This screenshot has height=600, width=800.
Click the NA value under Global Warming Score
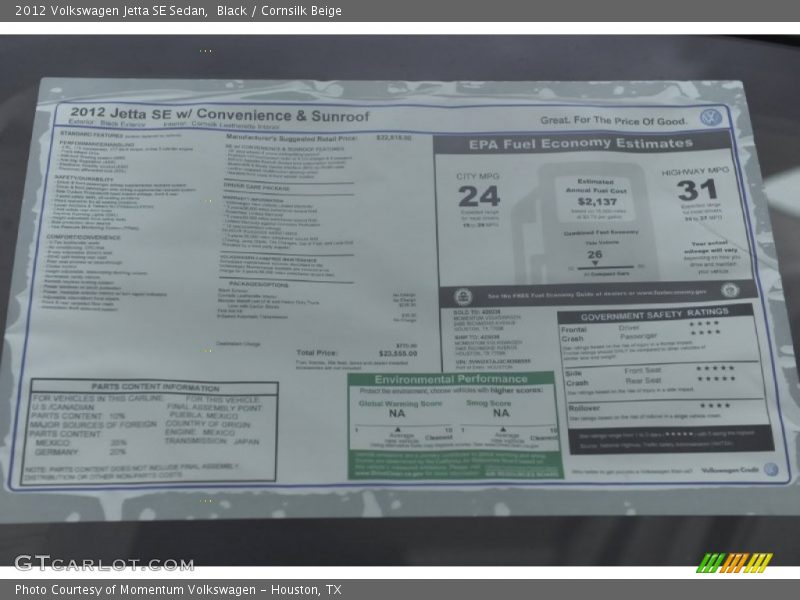(397, 414)
